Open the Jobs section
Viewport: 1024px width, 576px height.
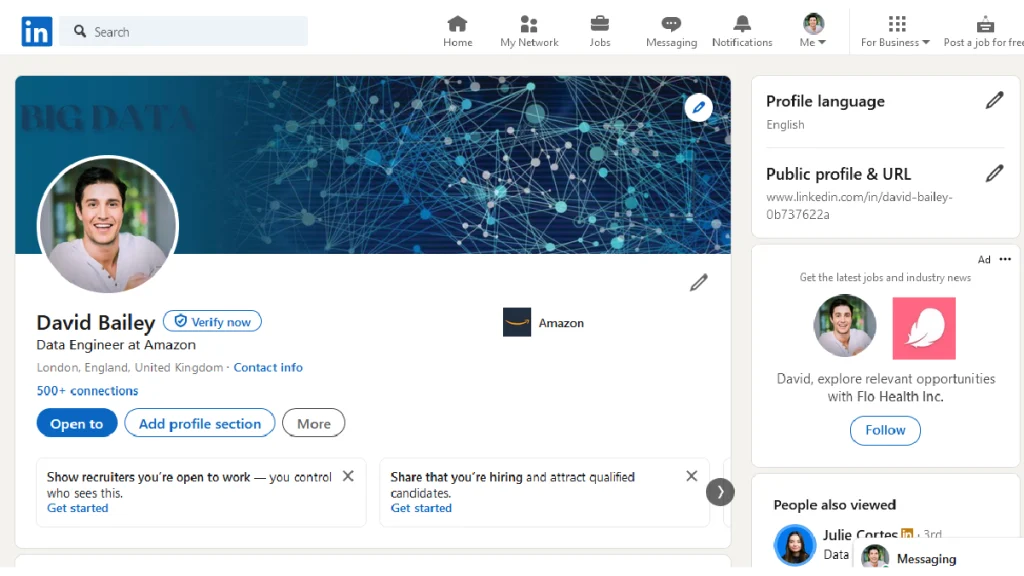coord(600,30)
